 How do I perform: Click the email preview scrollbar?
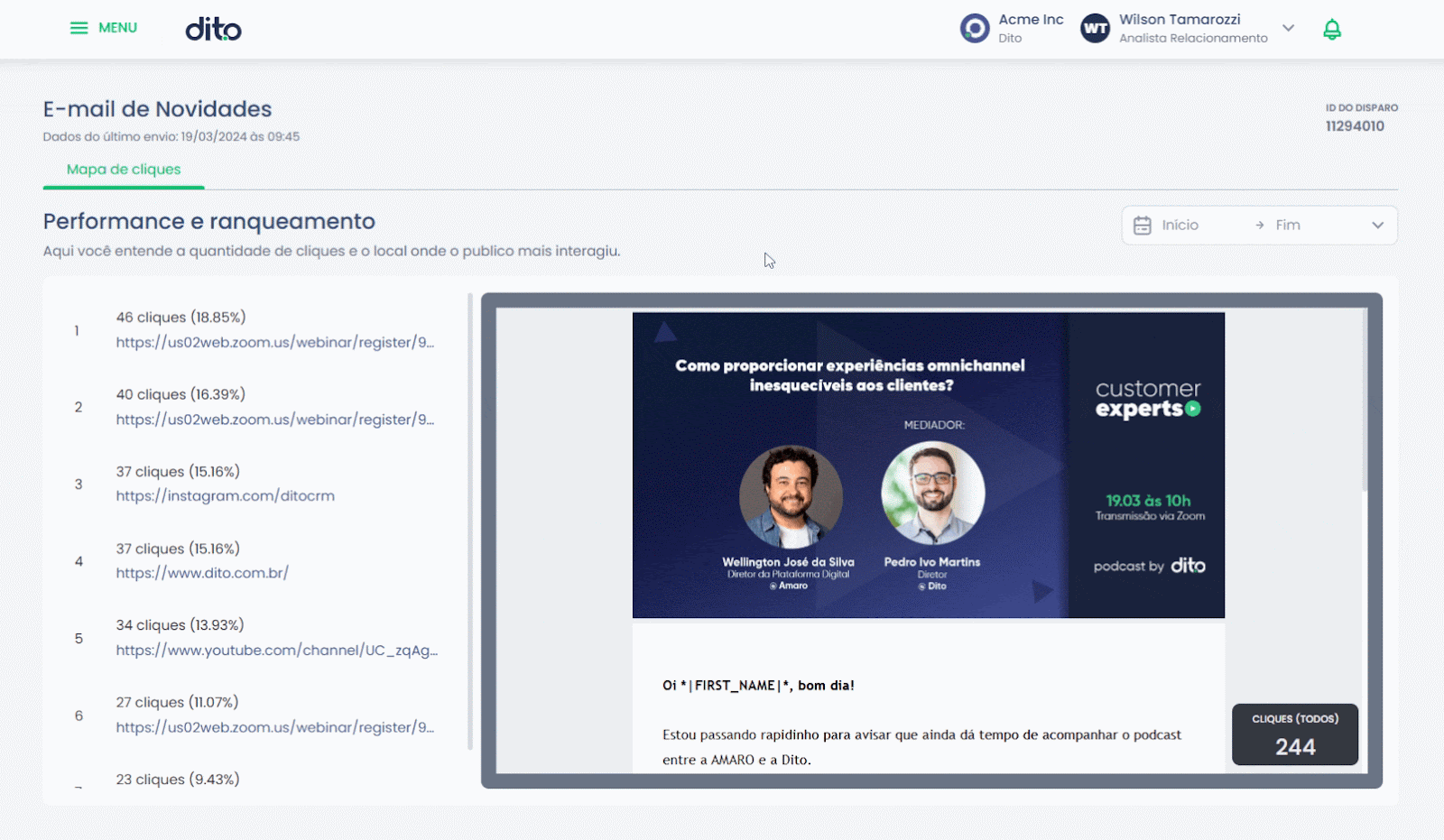click(1365, 402)
